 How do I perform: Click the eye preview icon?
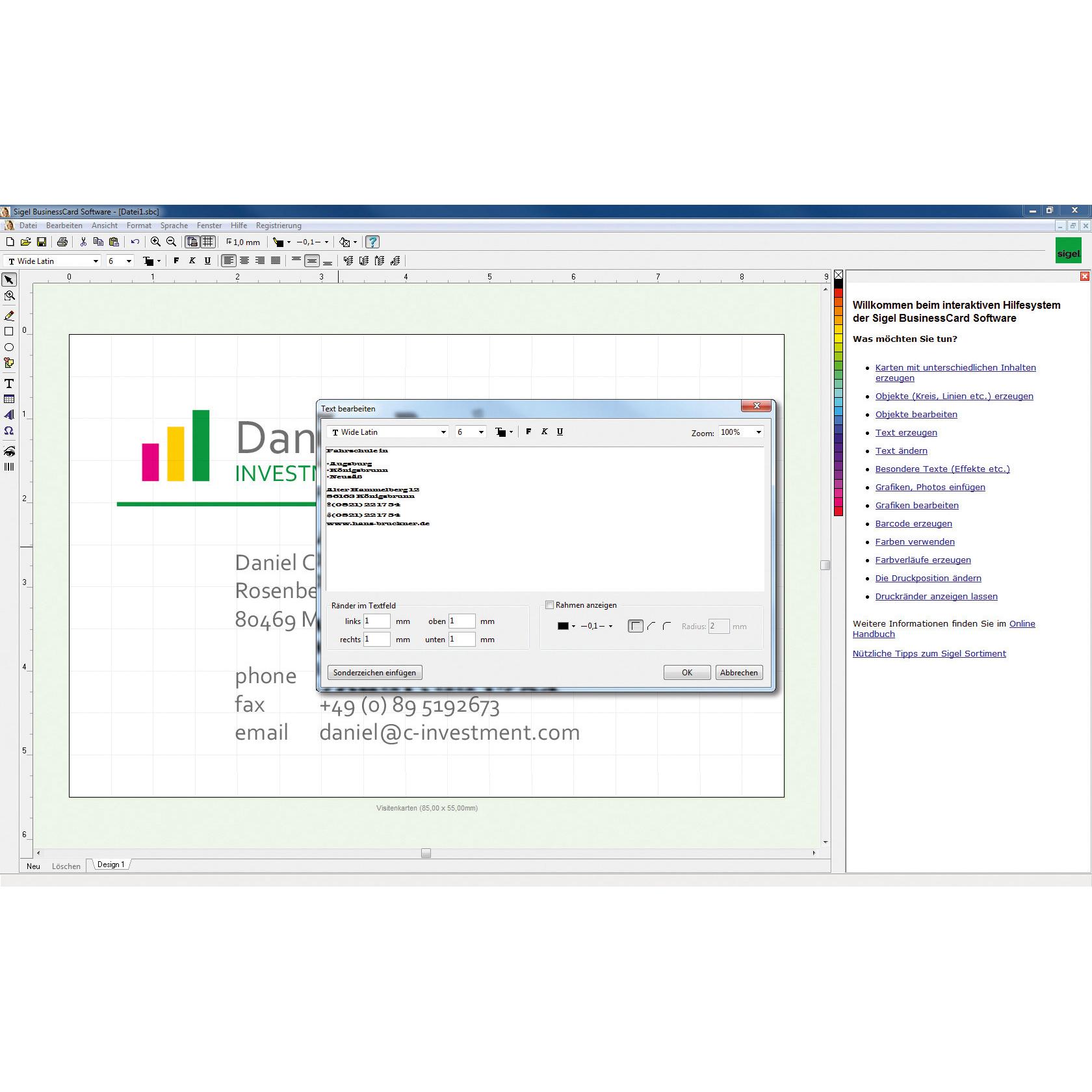click(x=9, y=451)
